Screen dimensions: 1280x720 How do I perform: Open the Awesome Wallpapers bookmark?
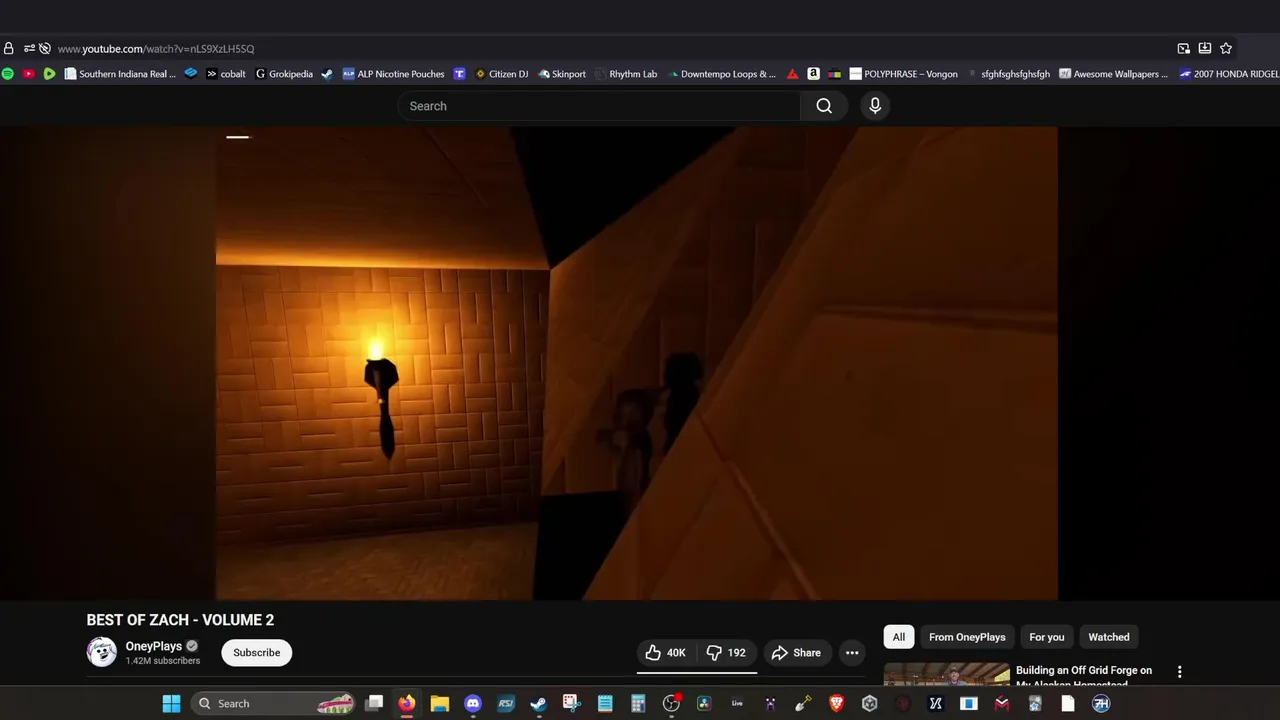pos(1113,74)
